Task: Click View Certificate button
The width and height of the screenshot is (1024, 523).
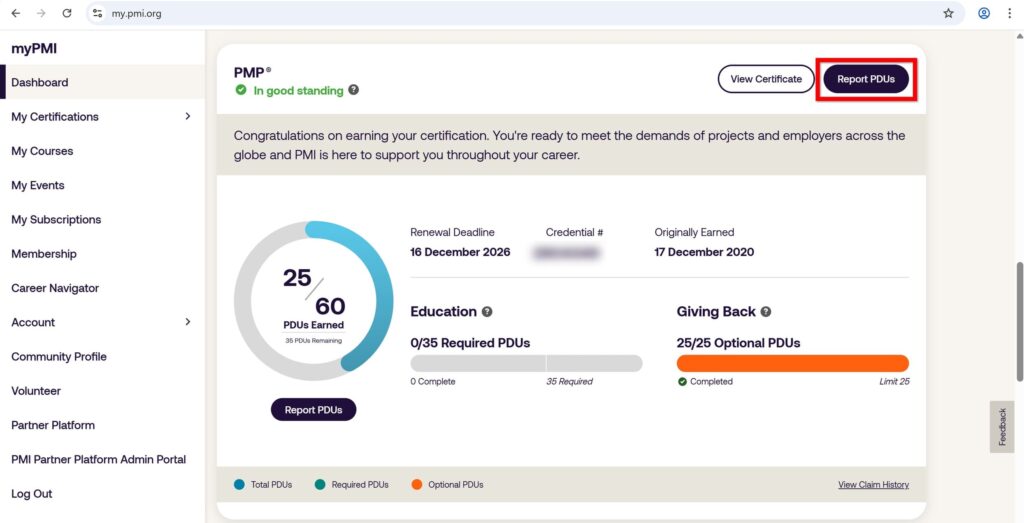Action: [766, 79]
